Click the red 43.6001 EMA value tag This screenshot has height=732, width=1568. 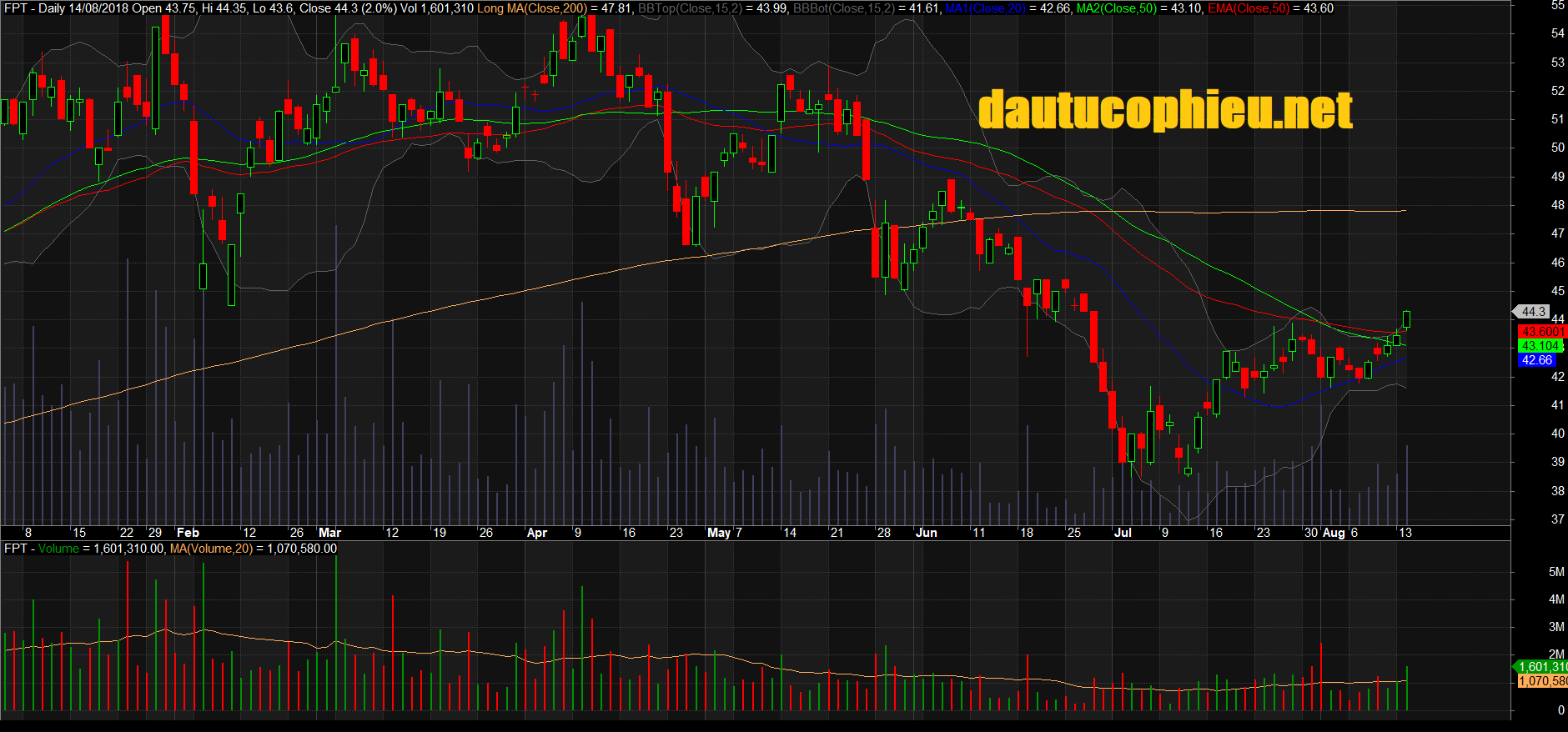point(1540,332)
